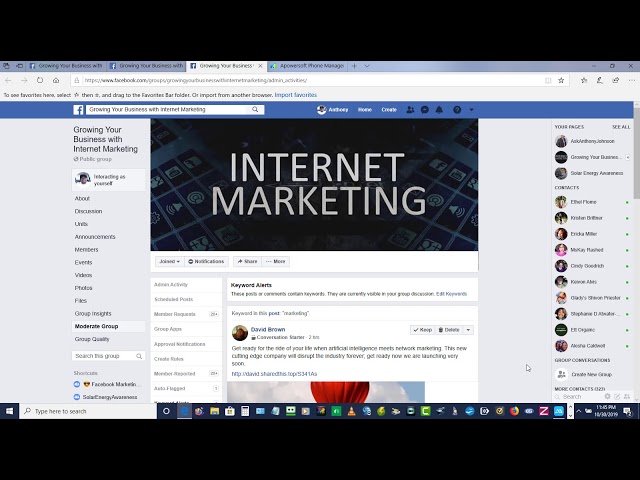
Task: Expand the More button under cover photo
Action: pyautogui.click(x=276, y=261)
